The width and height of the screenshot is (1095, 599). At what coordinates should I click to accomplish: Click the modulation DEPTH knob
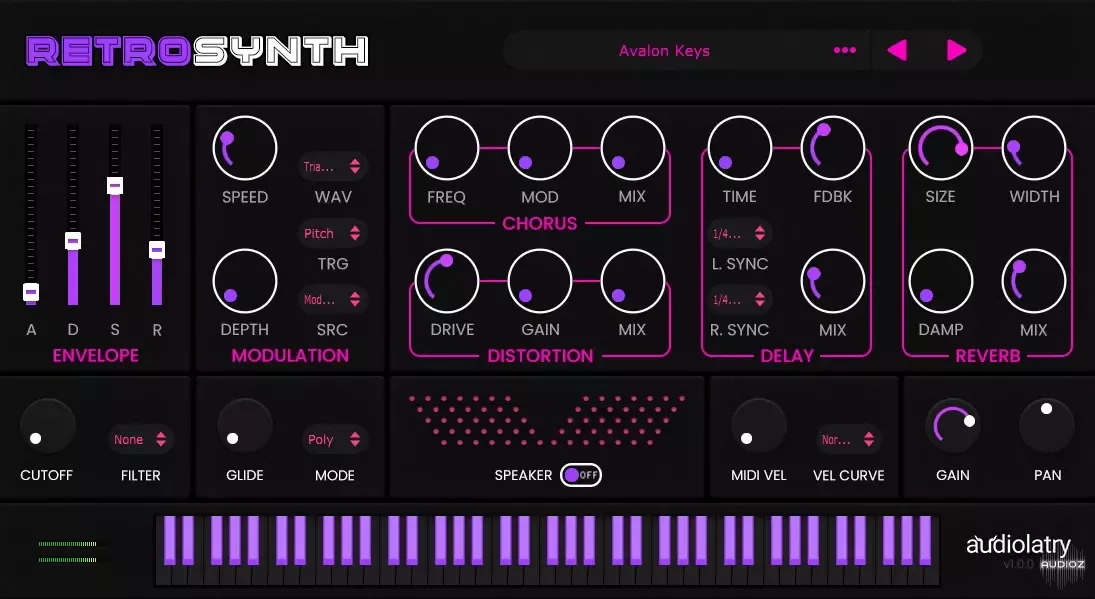click(x=245, y=281)
